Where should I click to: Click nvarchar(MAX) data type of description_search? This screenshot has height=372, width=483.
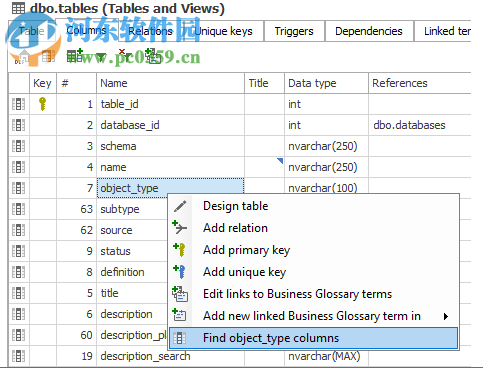(326, 357)
